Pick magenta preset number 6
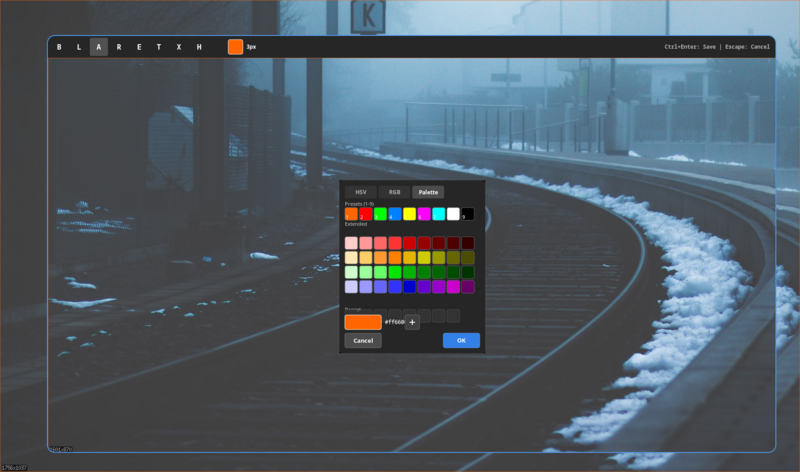Screen dimensions: 800x472 coord(424,214)
